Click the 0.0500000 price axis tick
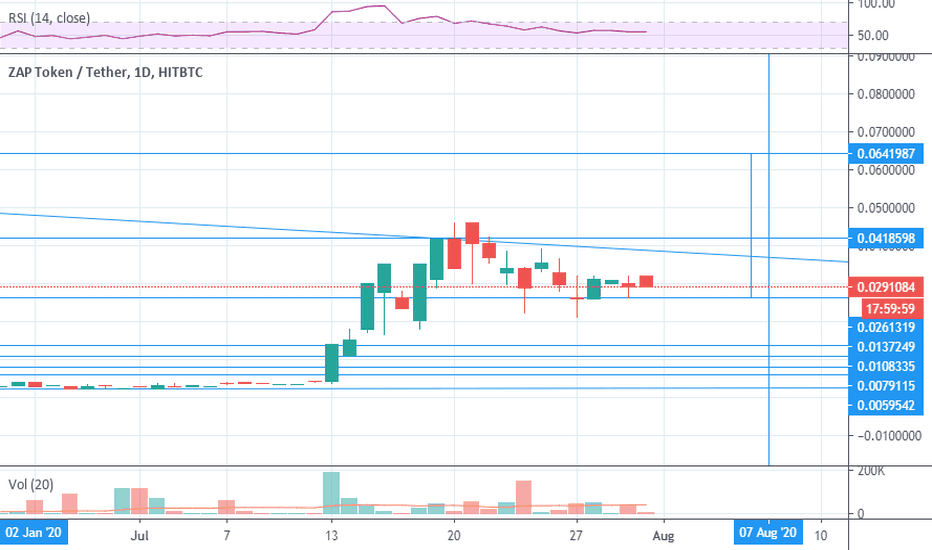The width and height of the screenshot is (932, 550). [x=886, y=208]
